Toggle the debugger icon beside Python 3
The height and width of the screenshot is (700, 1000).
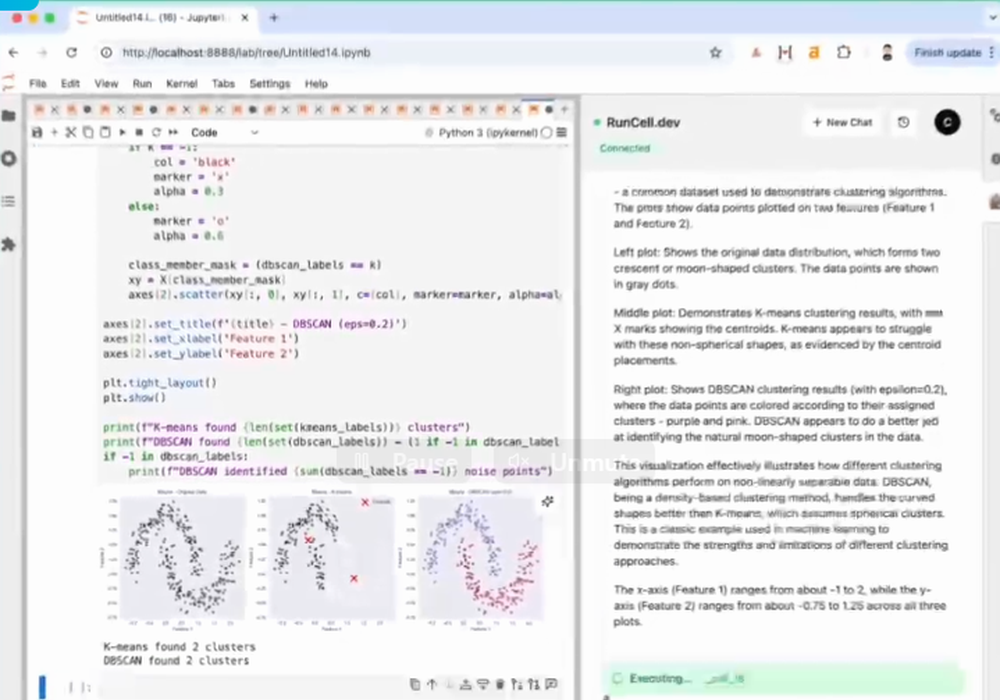(429, 133)
